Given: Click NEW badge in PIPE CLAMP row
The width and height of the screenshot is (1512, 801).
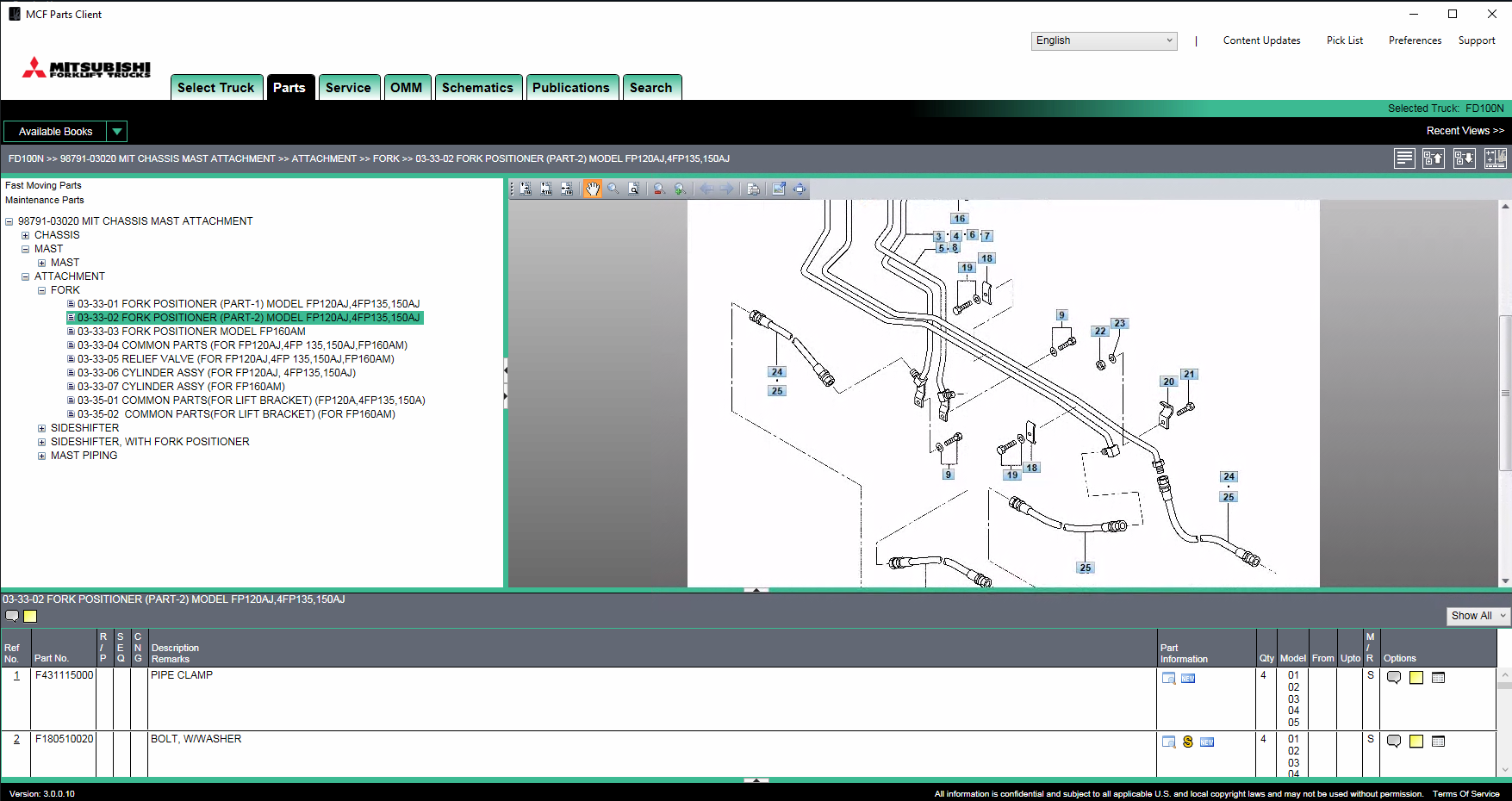Looking at the screenshot, I should pyautogui.click(x=1188, y=679).
